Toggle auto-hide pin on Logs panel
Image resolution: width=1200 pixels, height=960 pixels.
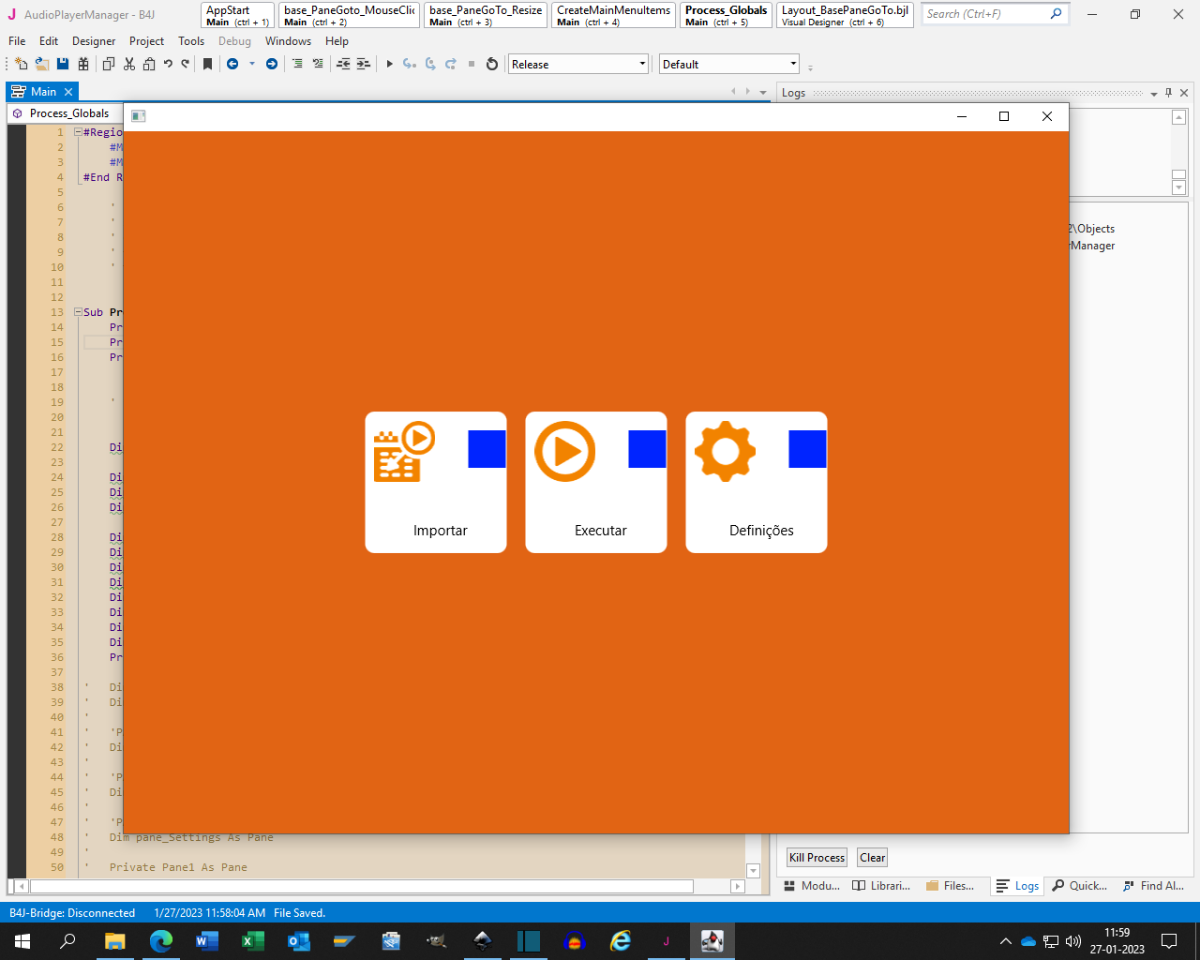[x=1168, y=92]
